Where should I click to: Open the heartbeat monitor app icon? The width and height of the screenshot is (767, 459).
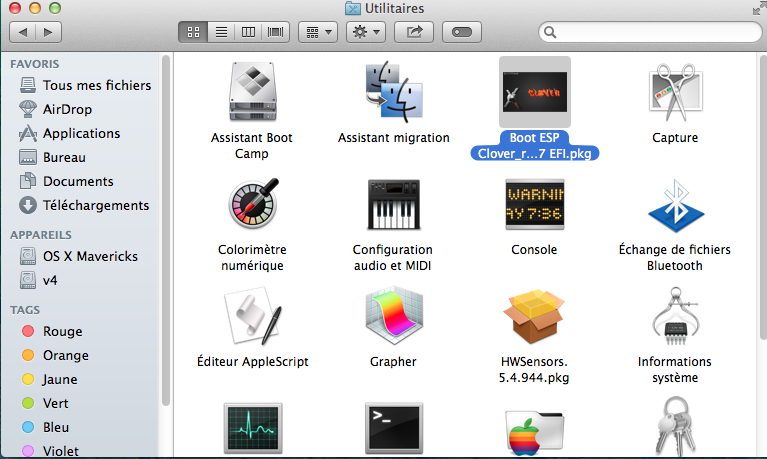click(253, 428)
